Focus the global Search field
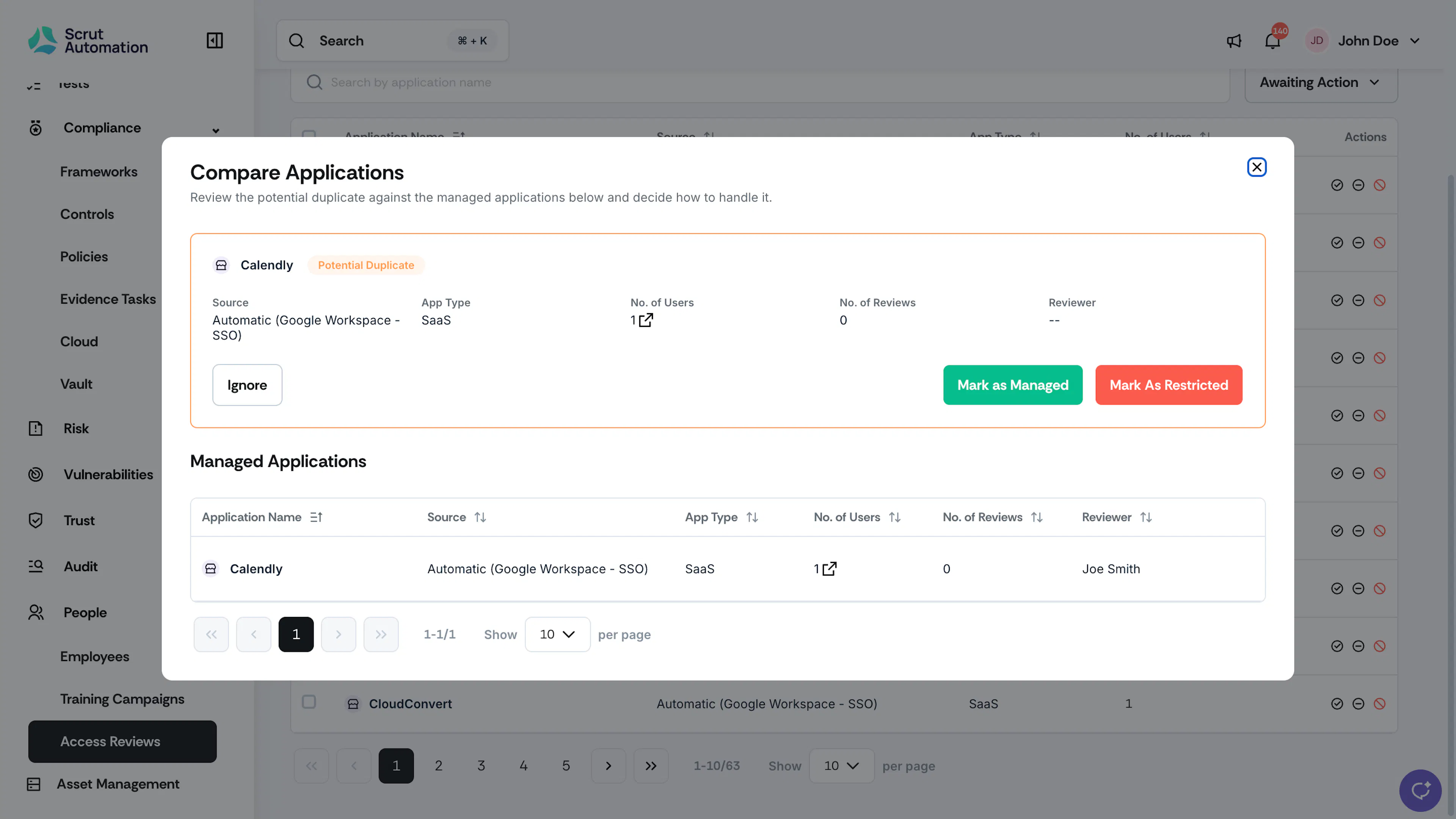The height and width of the screenshot is (819, 1456). tap(392, 41)
